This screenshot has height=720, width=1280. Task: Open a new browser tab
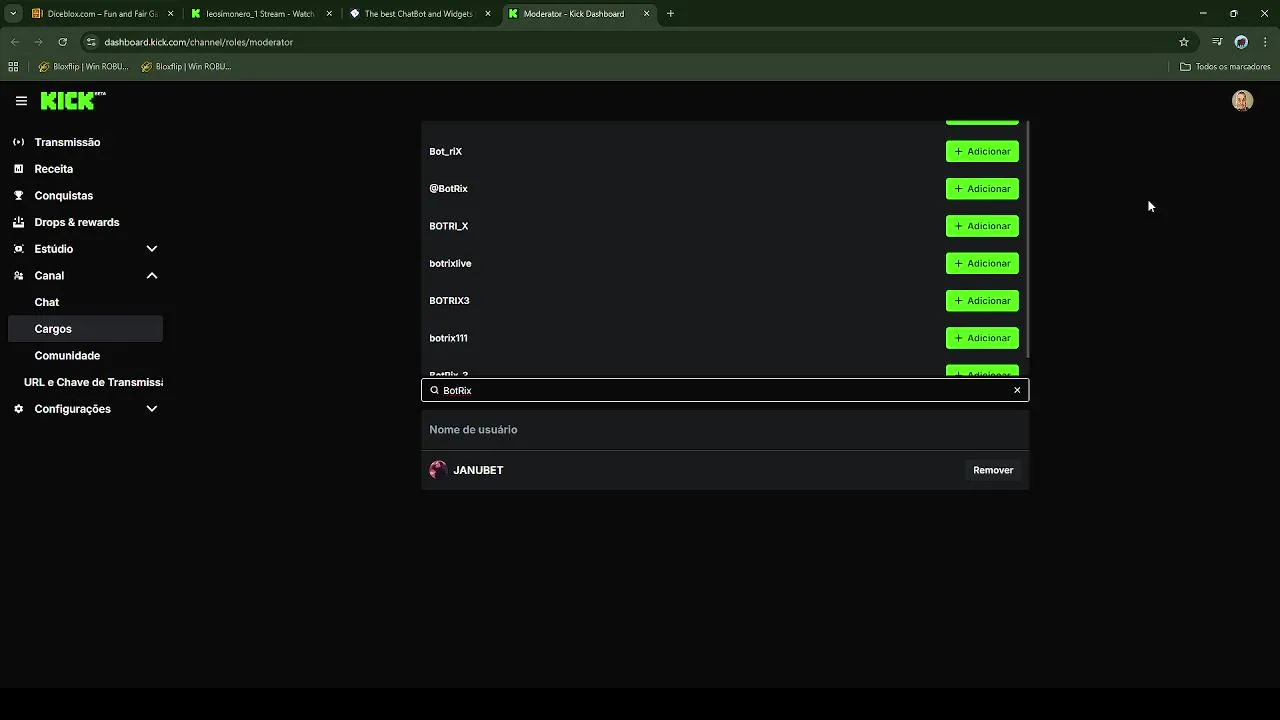(670, 14)
